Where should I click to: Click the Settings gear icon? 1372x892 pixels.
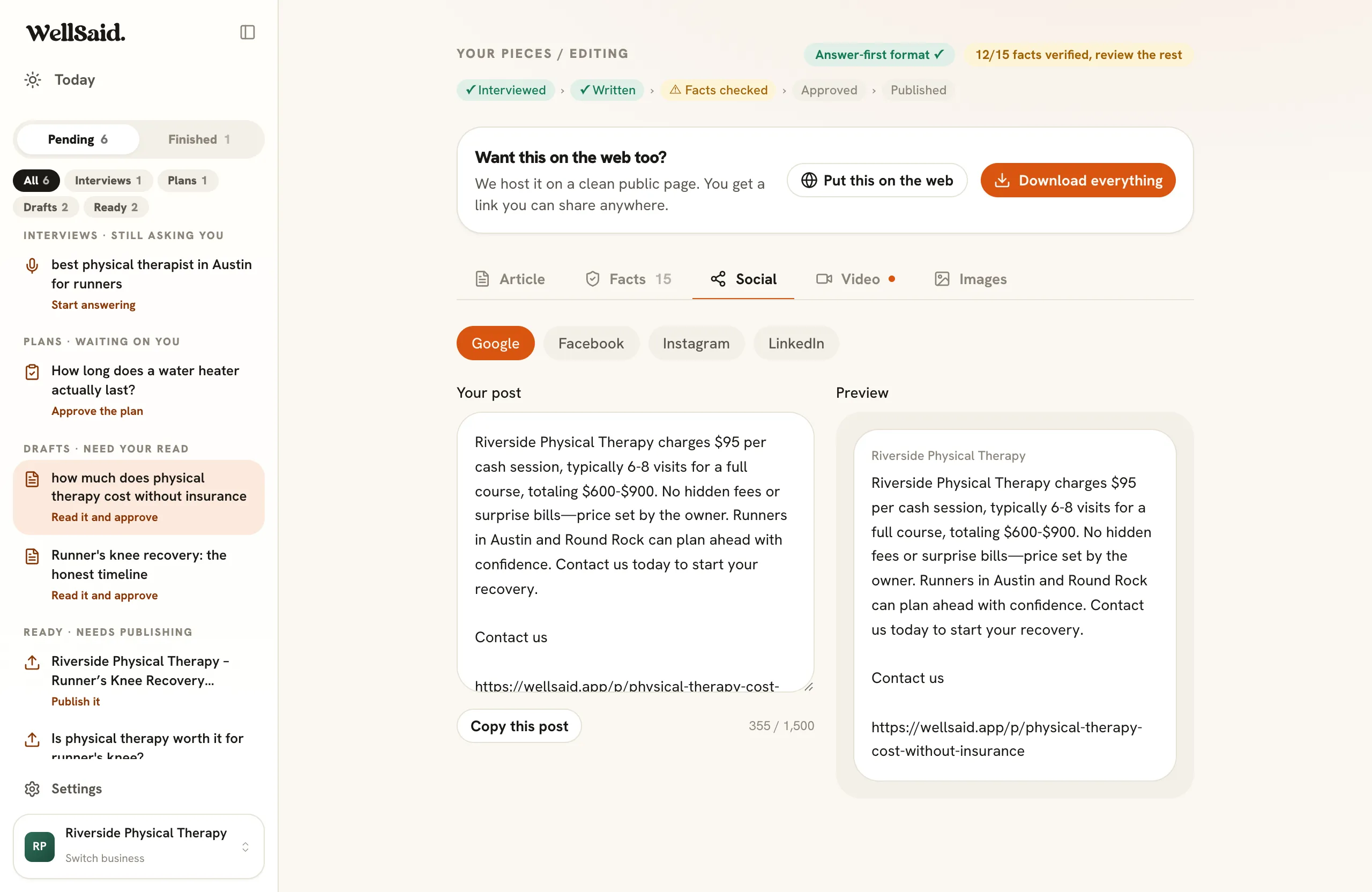point(32,789)
